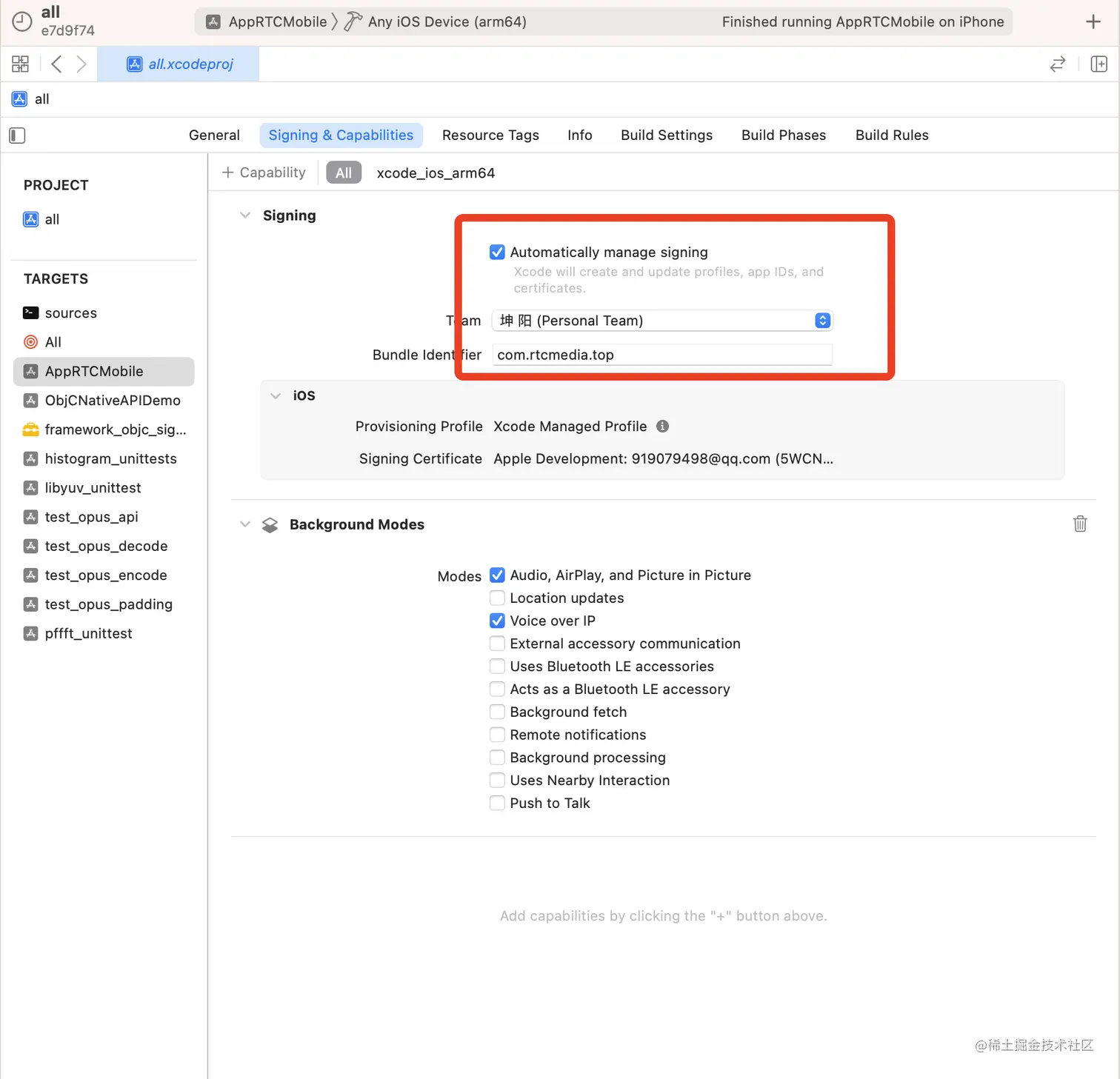Go back with the left arrow

click(56, 64)
